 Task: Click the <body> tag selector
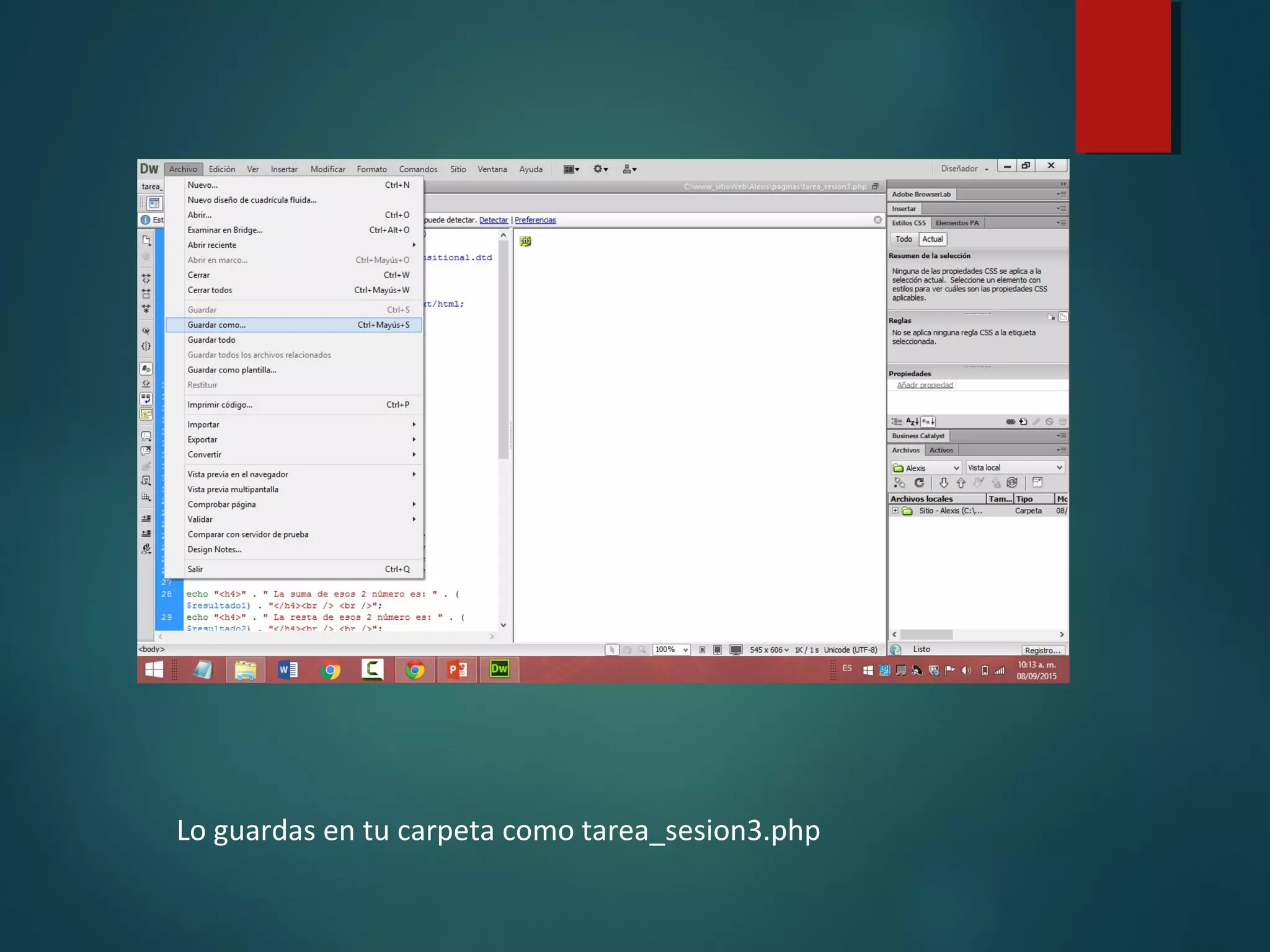coord(151,650)
